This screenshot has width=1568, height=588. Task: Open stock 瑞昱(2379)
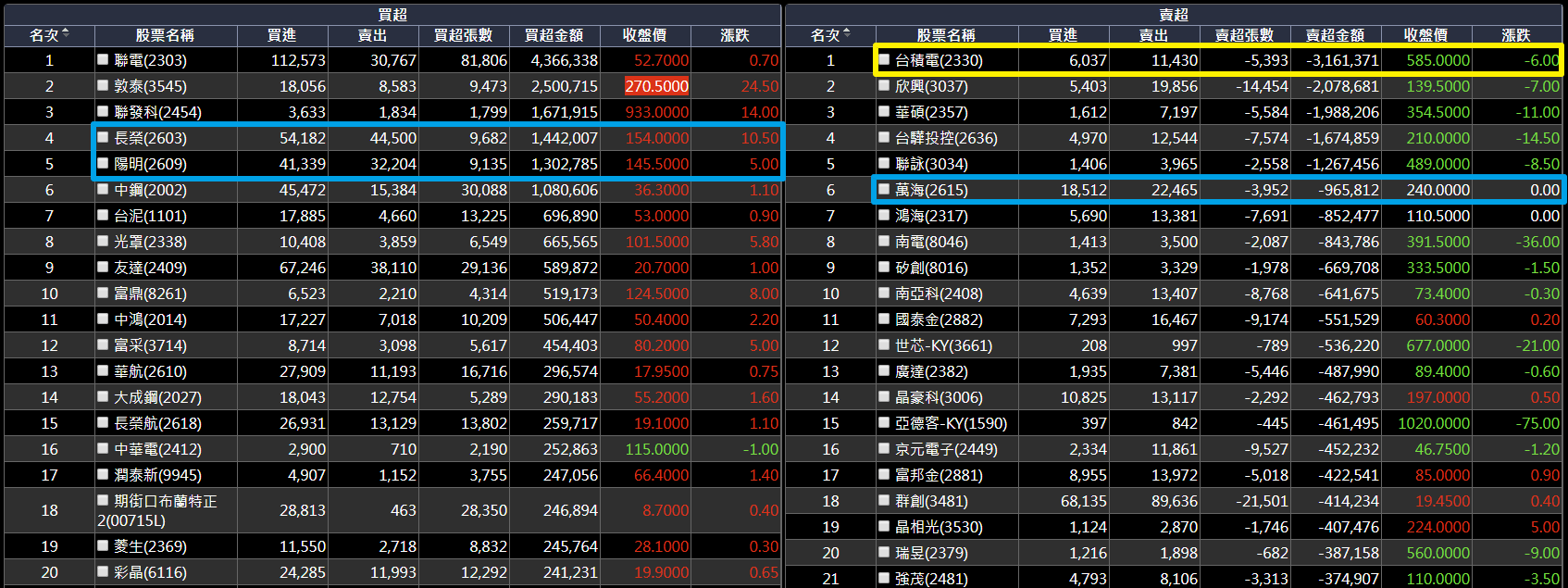click(931, 553)
